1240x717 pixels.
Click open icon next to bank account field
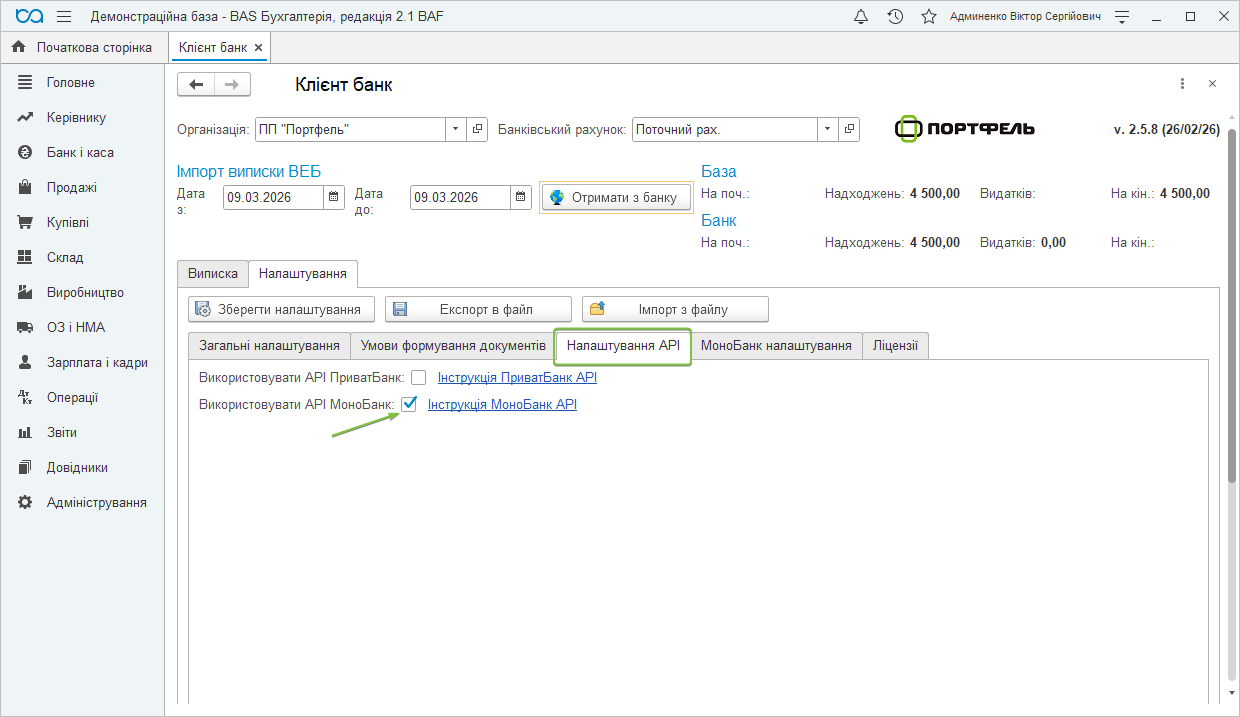click(849, 129)
